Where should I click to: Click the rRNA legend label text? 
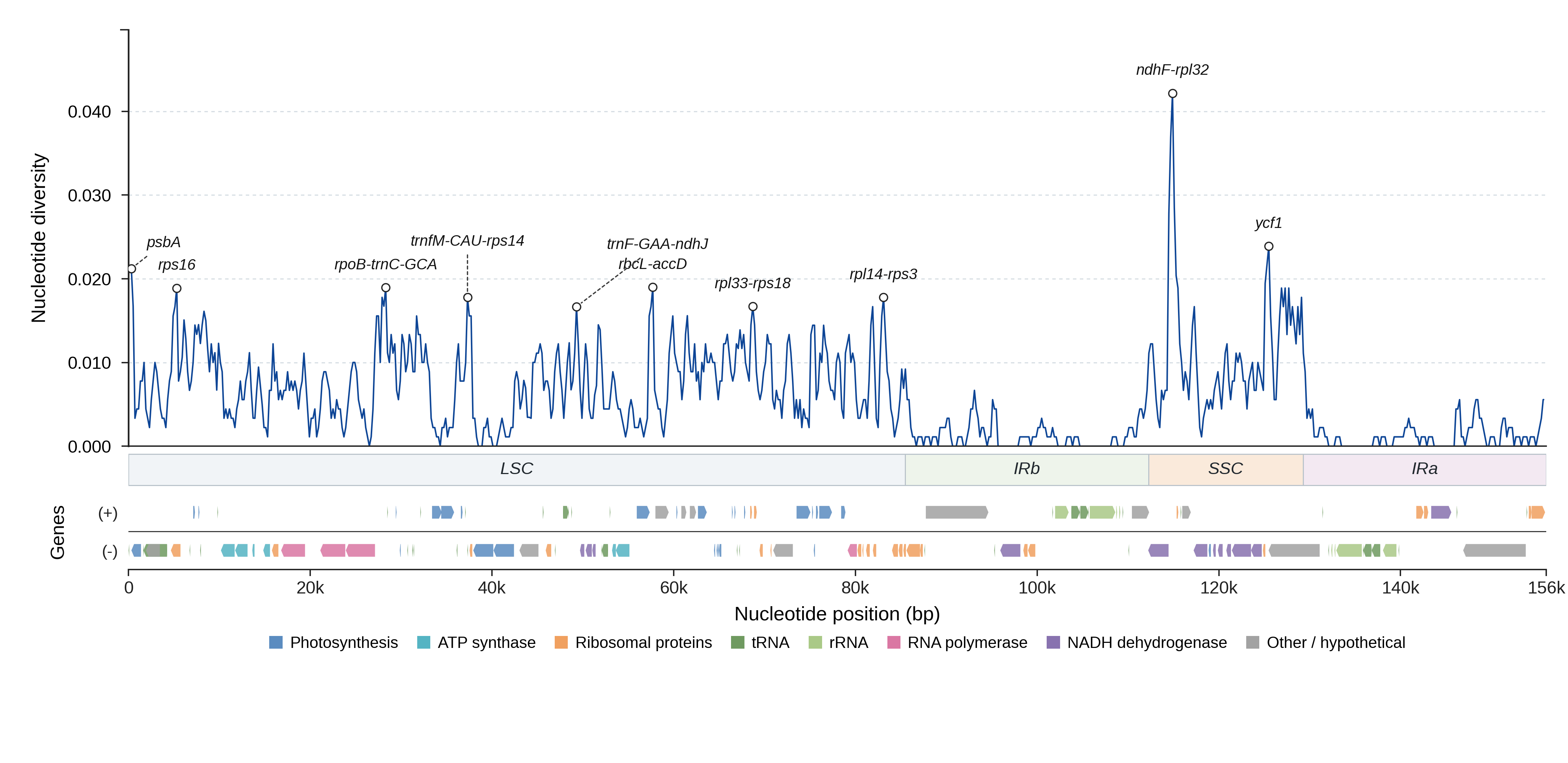[849, 642]
